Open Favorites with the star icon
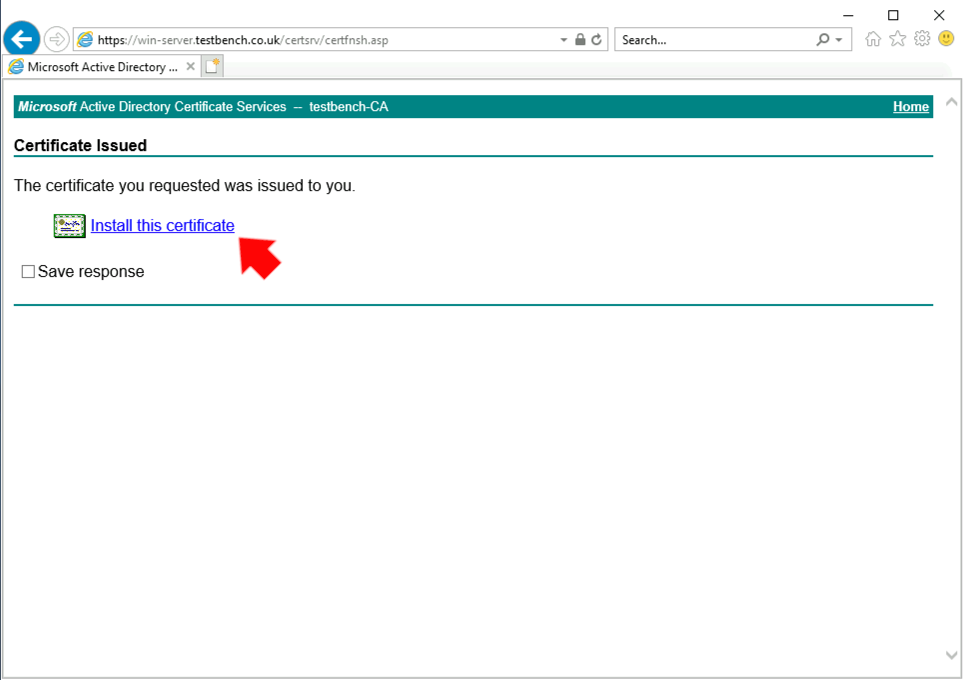The image size is (963, 680). [897, 39]
